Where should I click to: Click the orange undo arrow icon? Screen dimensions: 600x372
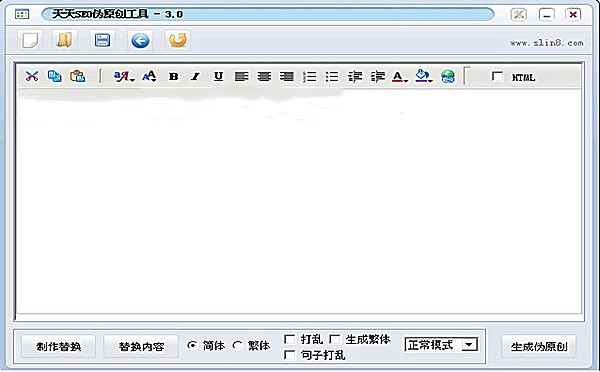(178, 40)
